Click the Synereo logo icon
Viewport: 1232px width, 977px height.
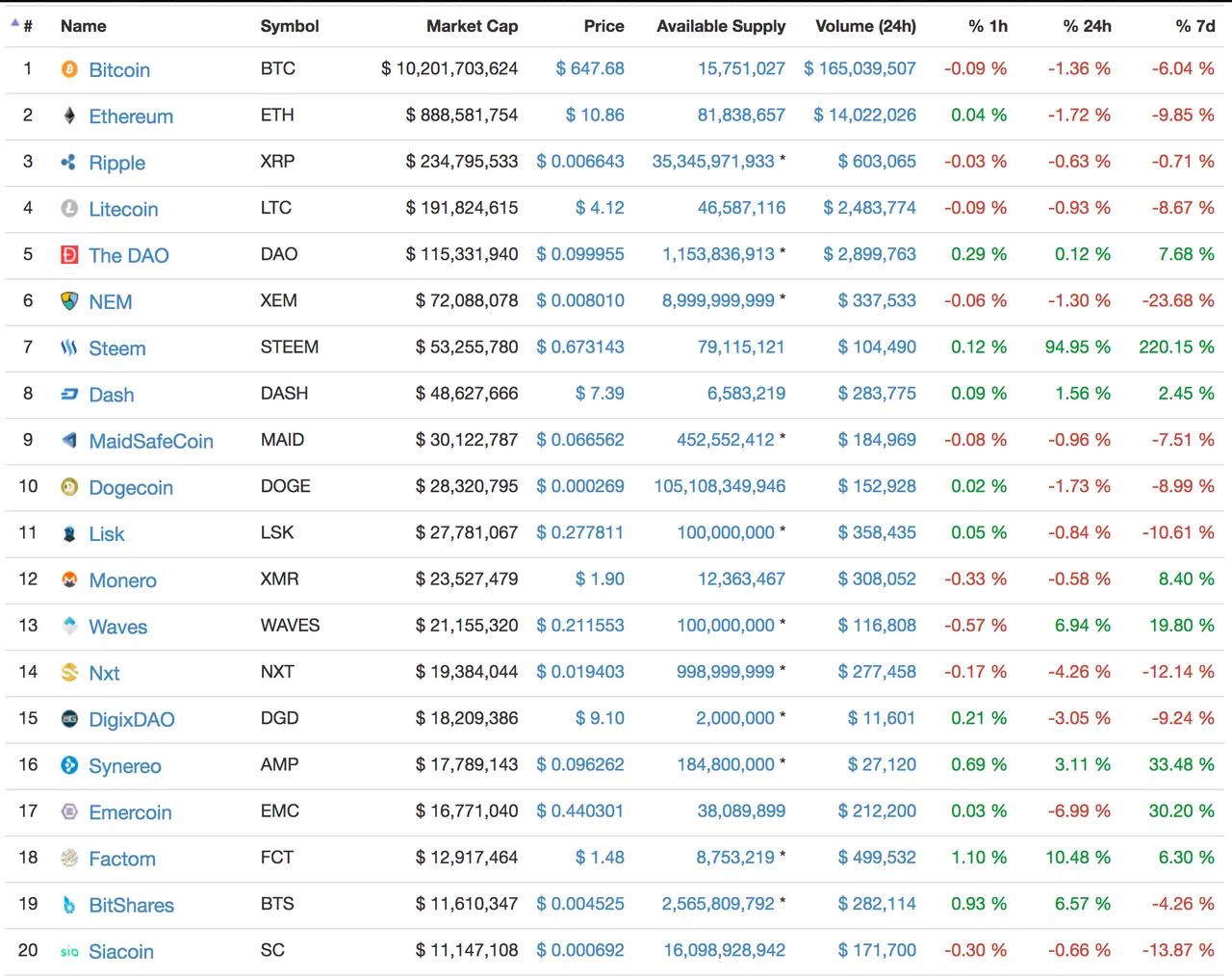(69, 765)
